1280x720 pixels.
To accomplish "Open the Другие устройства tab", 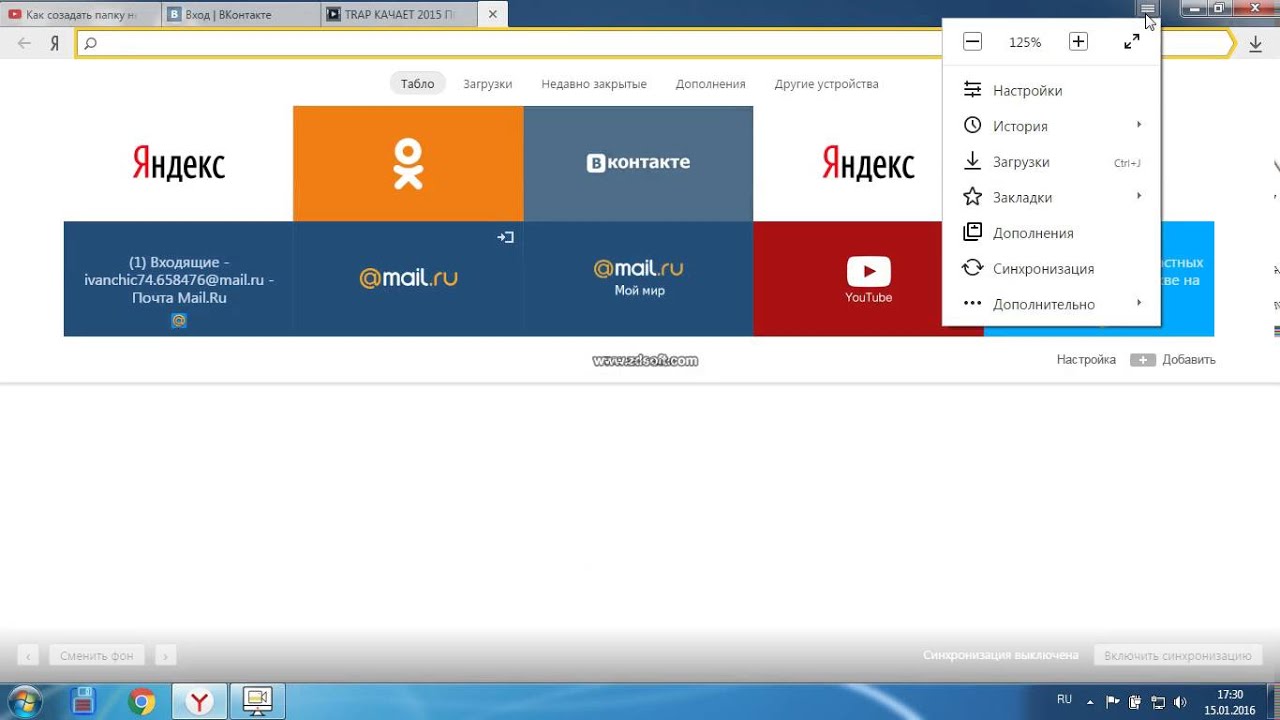I will [x=826, y=84].
